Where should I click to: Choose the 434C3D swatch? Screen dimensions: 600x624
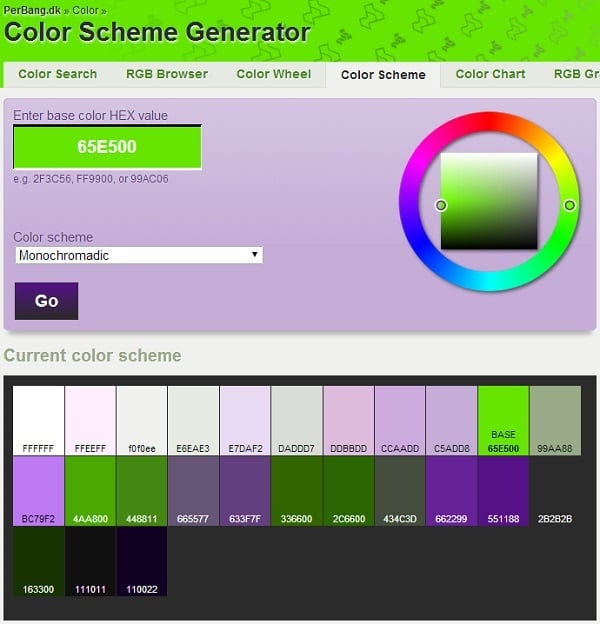tap(400, 491)
